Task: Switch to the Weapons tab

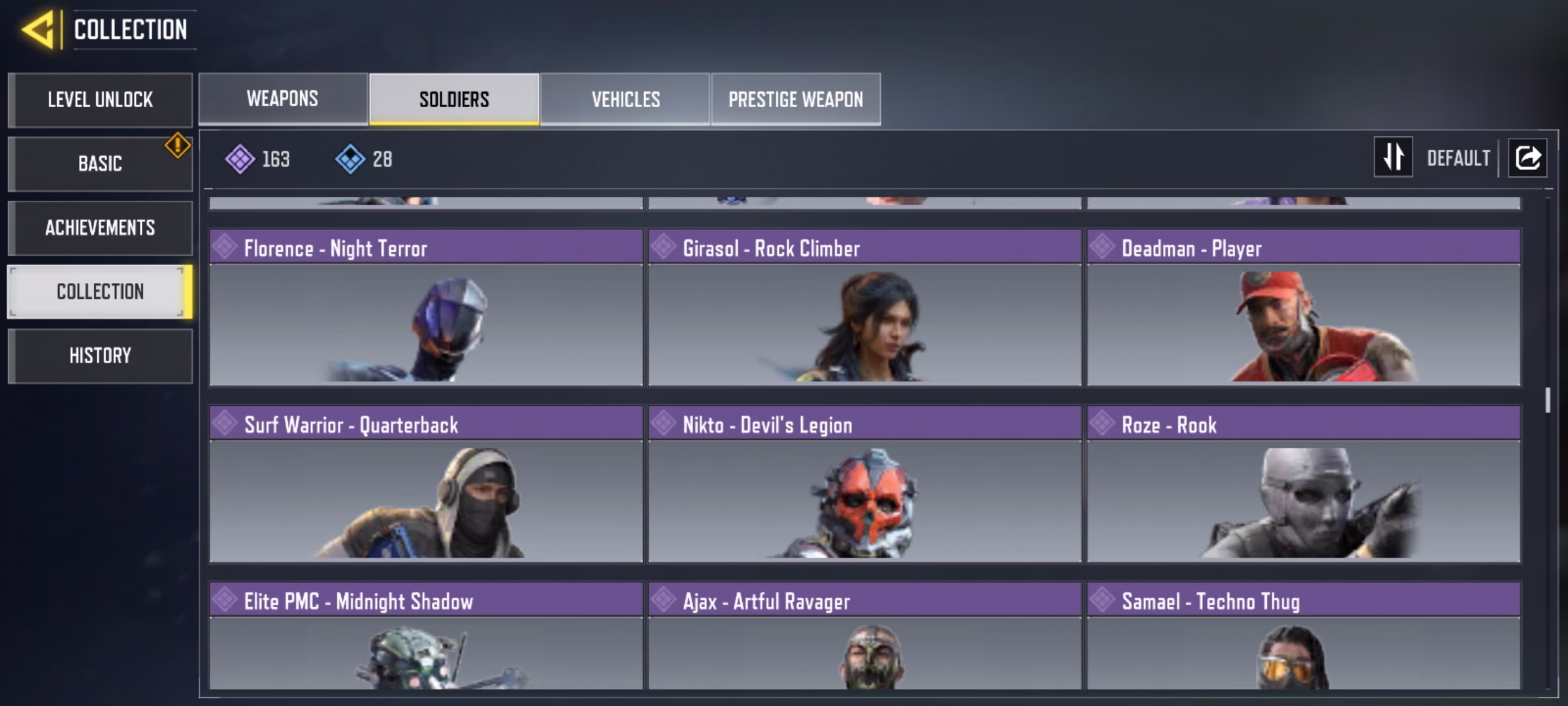Action: [283, 99]
